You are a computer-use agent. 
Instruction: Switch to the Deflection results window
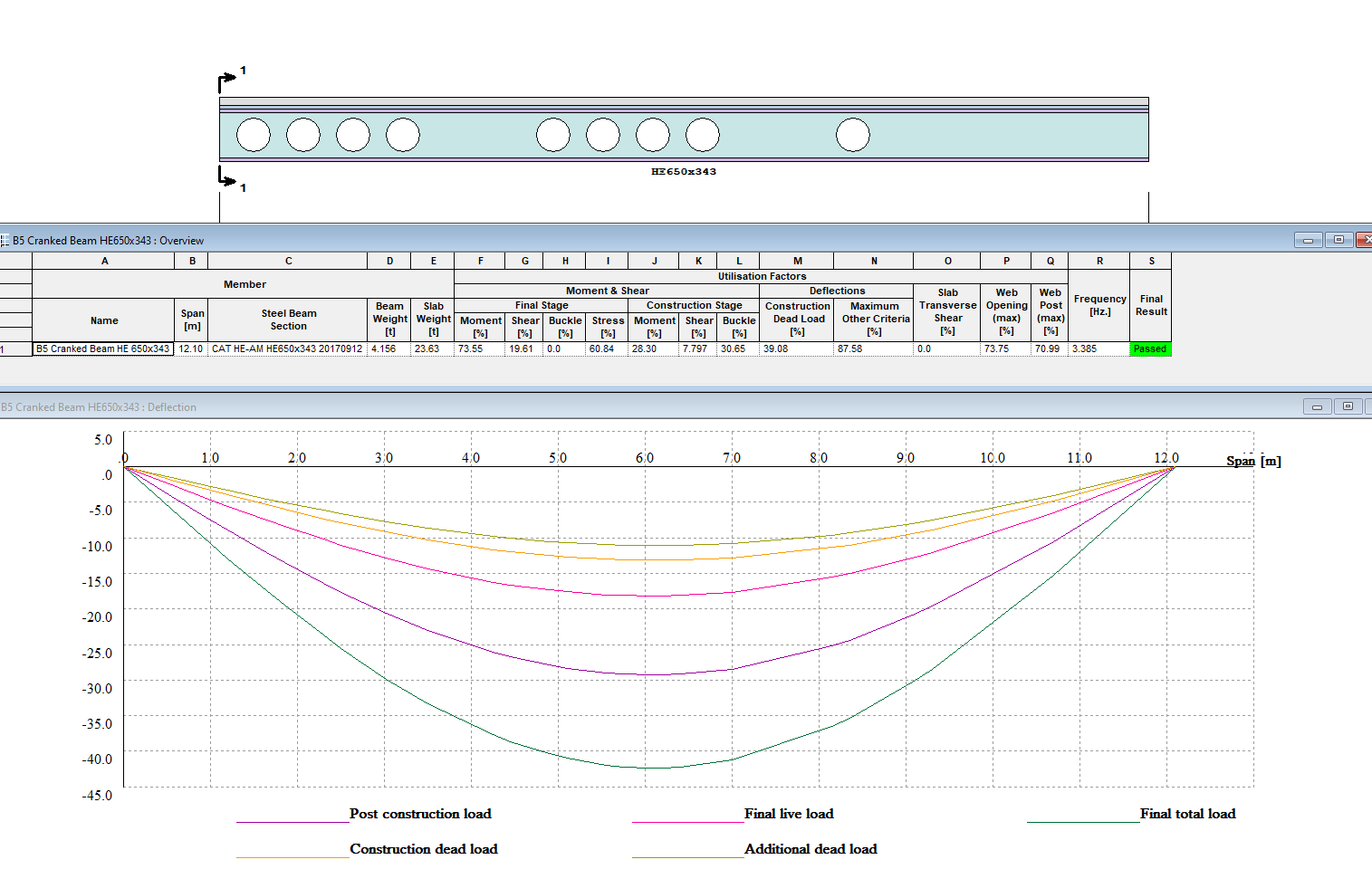[x=98, y=406]
